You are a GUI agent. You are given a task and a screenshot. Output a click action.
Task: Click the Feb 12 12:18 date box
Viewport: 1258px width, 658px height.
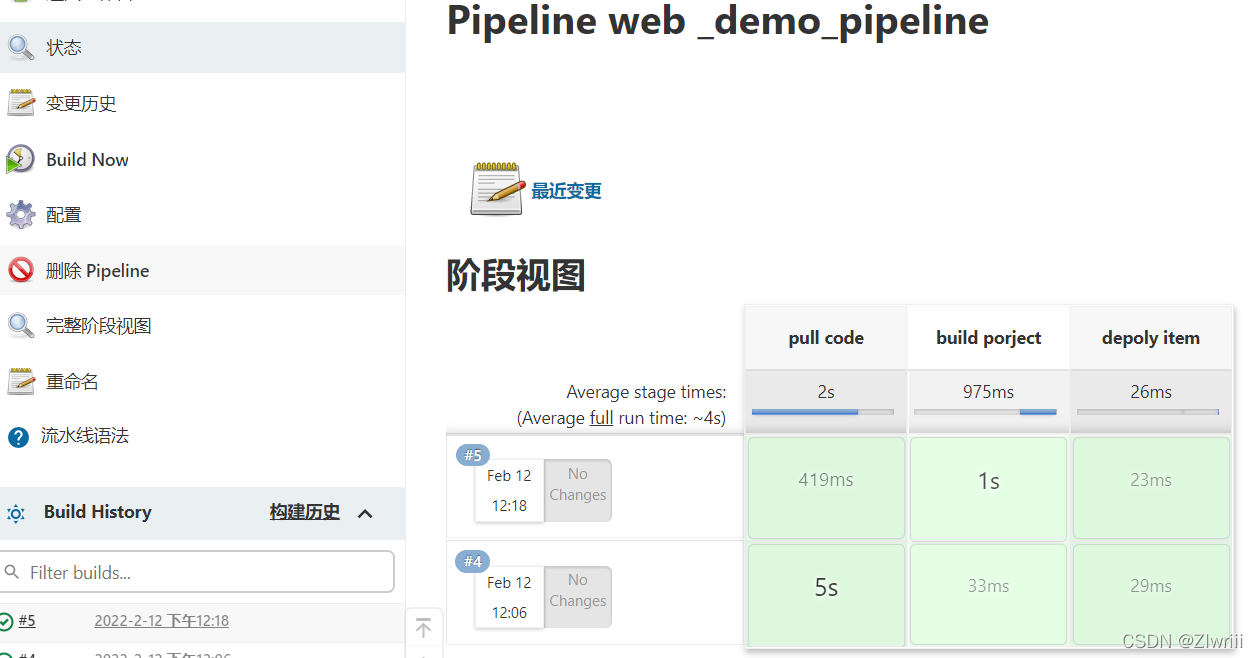(x=509, y=490)
